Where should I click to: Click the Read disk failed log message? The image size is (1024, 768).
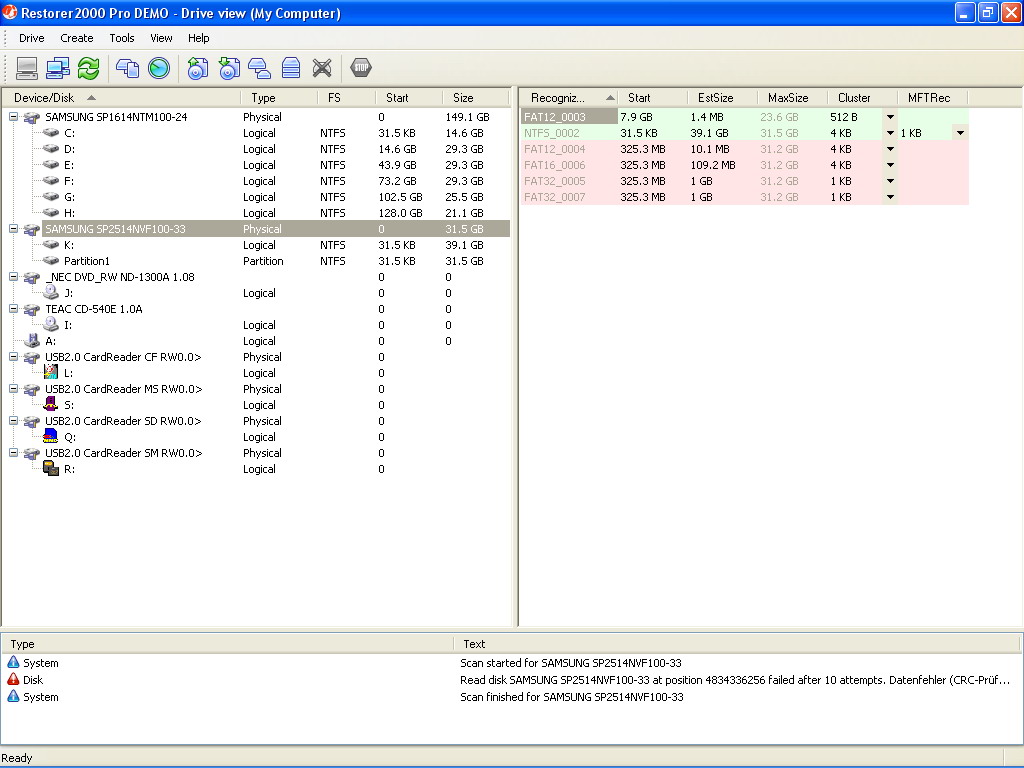click(x=735, y=680)
